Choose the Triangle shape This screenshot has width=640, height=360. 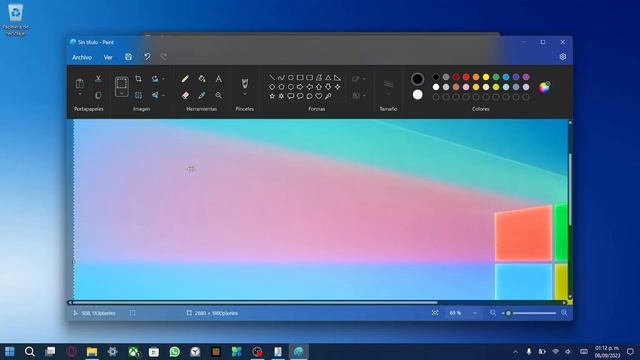click(x=328, y=78)
